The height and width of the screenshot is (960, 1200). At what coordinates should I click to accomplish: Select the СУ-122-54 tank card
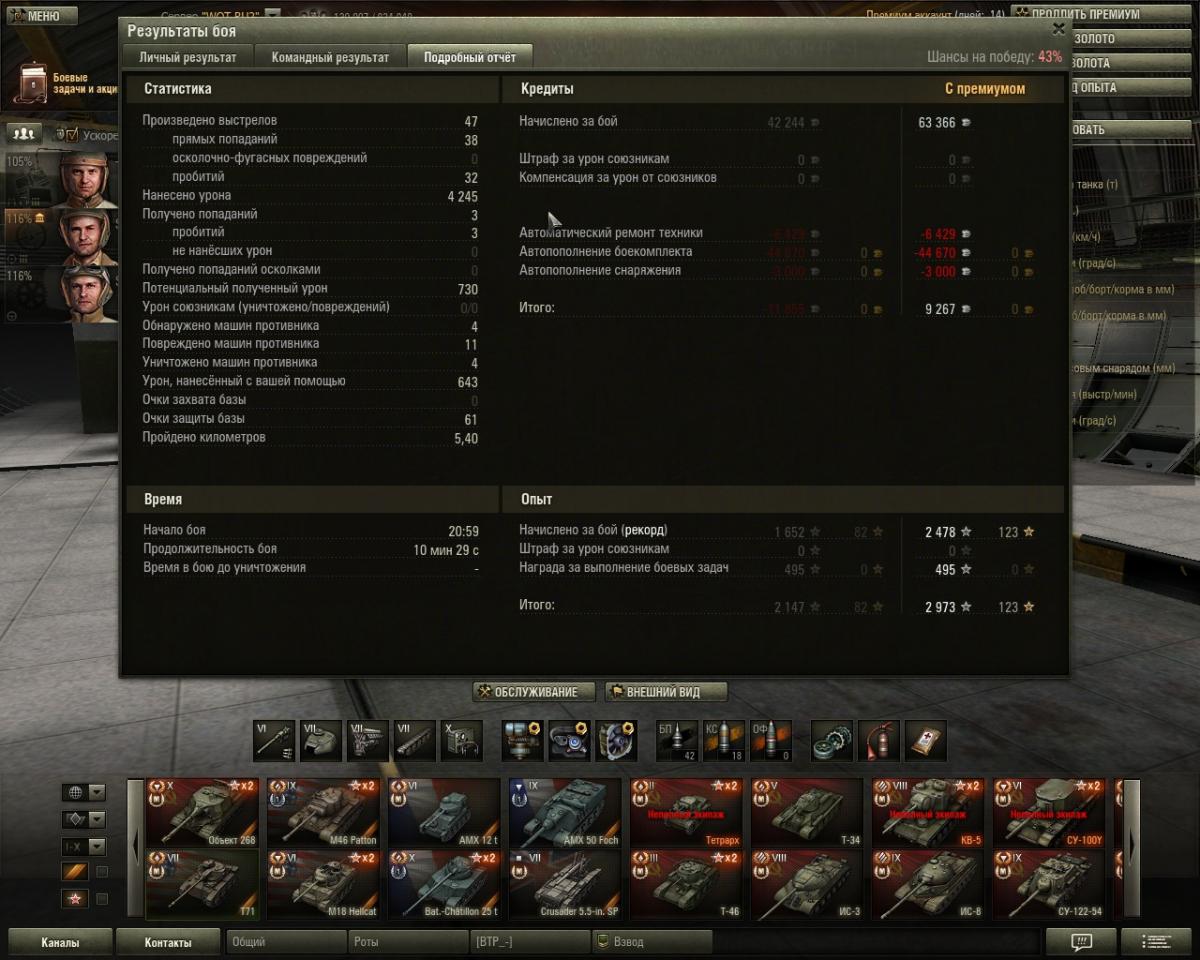1050,885
